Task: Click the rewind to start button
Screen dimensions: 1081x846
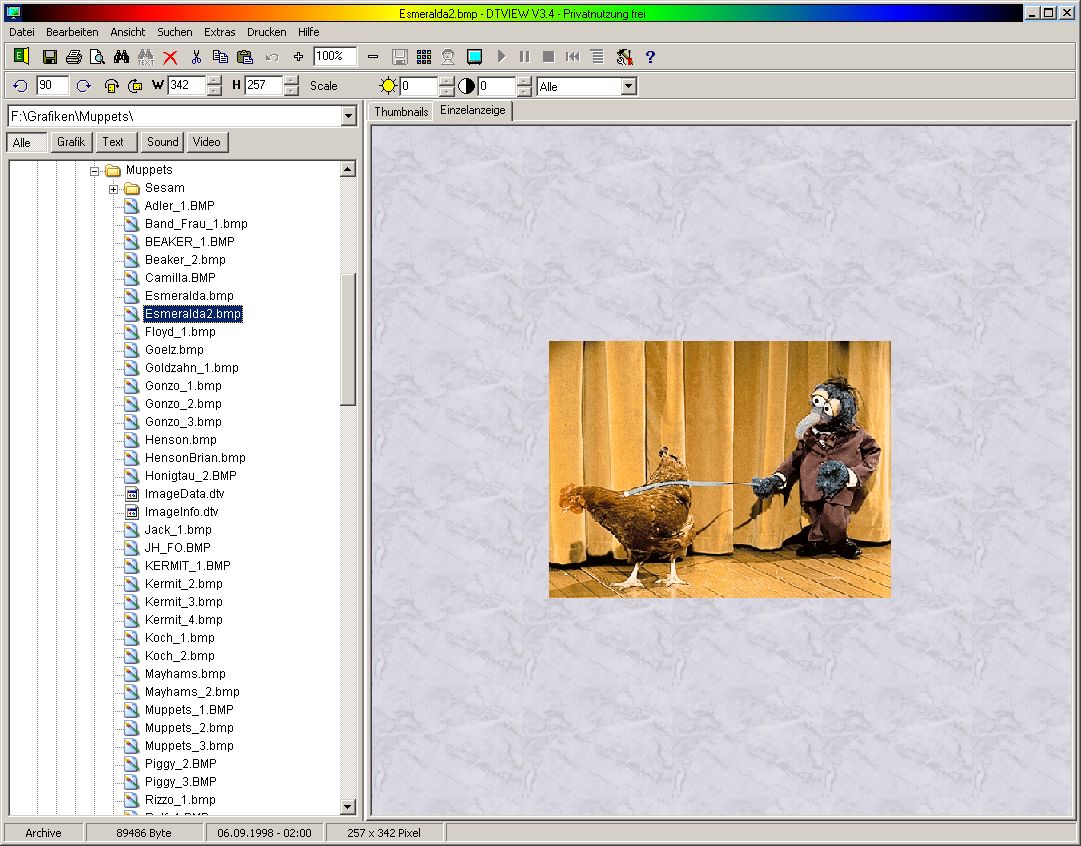Action: pos(573,57)
